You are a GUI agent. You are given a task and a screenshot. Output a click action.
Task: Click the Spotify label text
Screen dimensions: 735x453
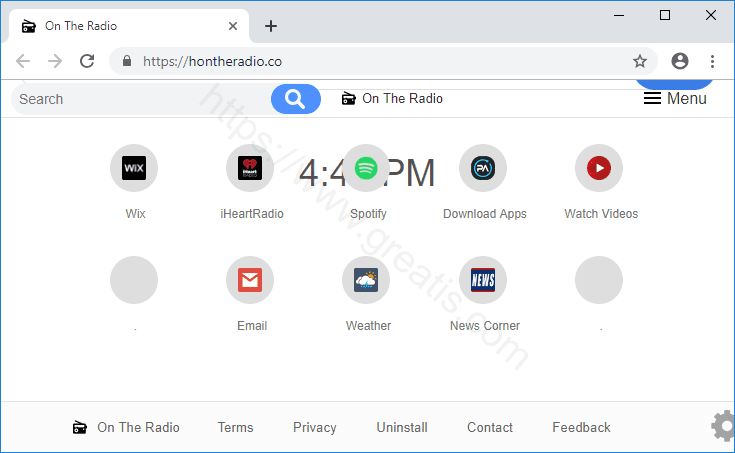click(368, 214)
